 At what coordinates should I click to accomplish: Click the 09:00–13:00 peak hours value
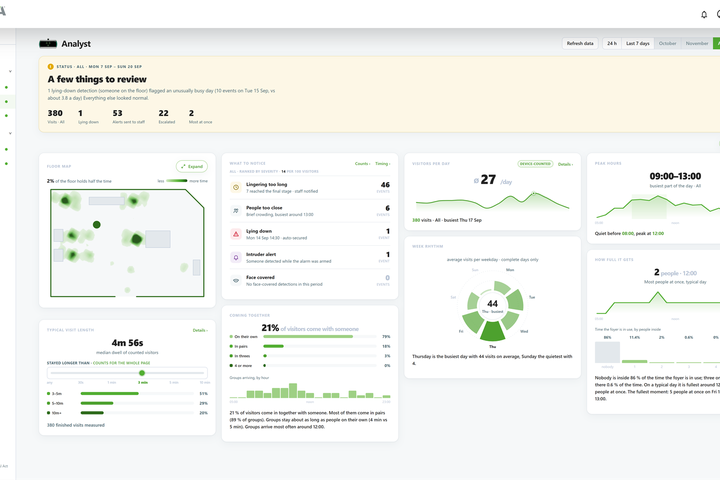pos(675,176)
